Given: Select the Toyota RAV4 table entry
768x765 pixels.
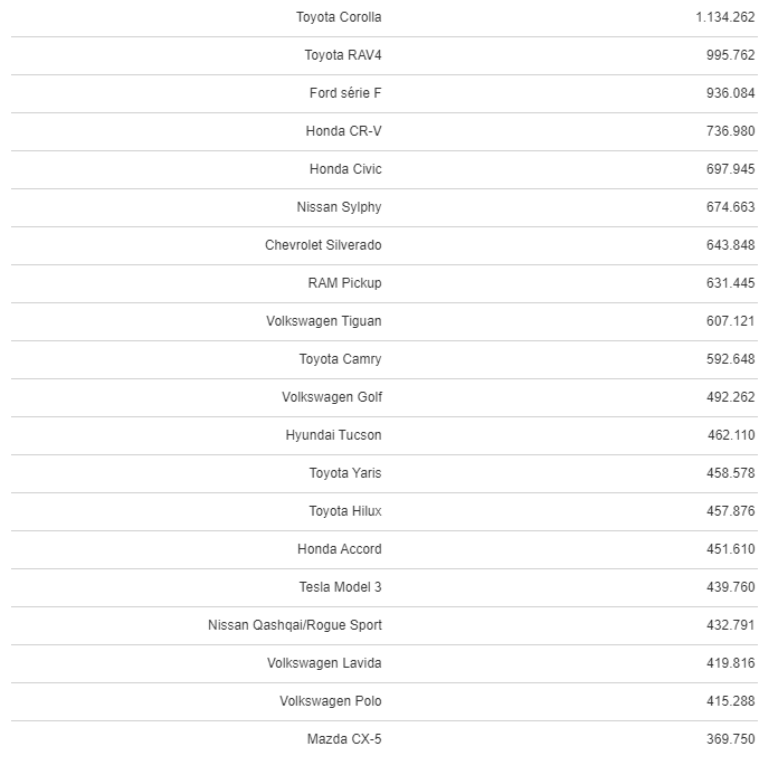Looking at the screenshot, I should (343, 56).
